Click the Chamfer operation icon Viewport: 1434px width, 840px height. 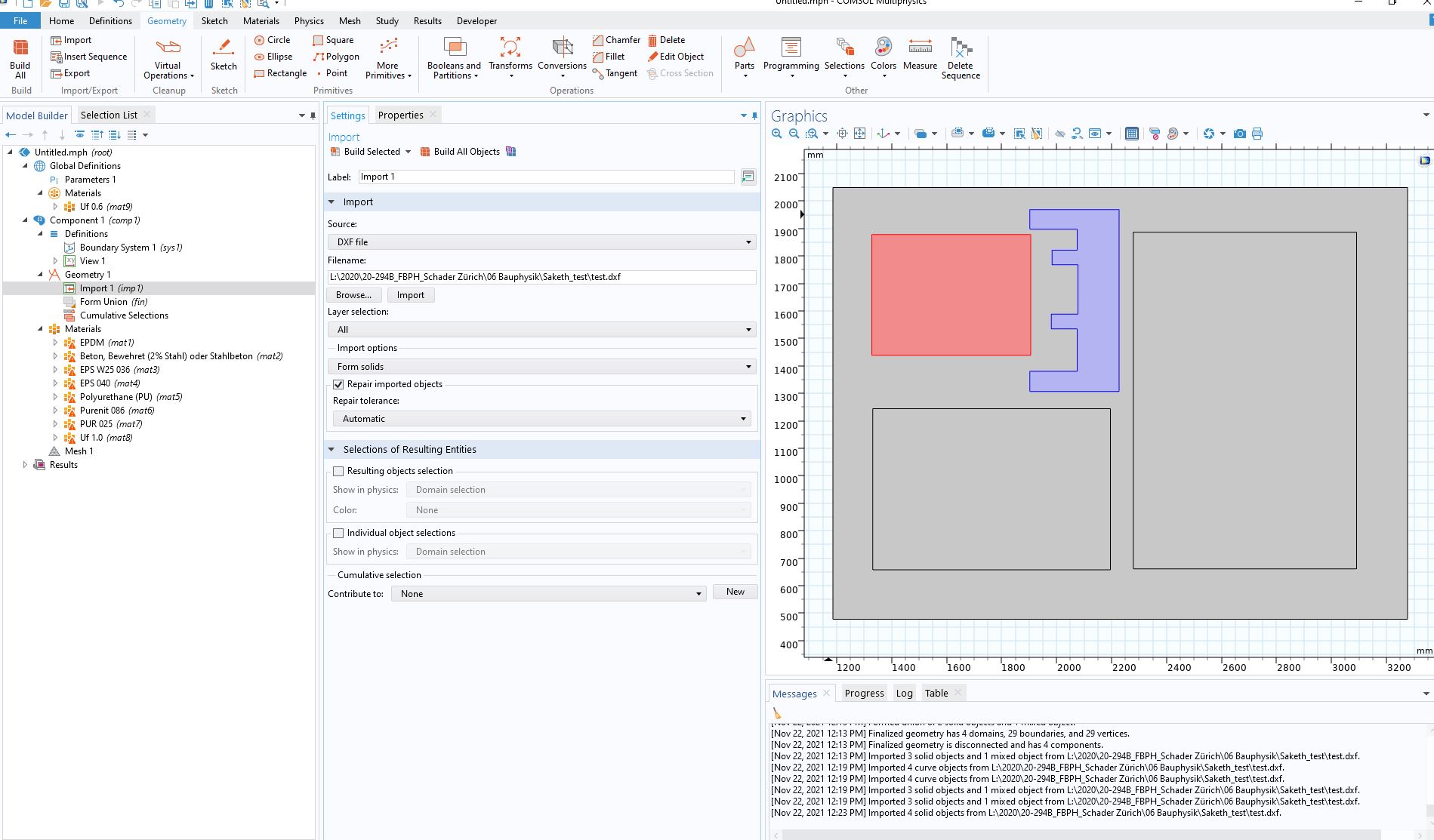(x=599, y=40)
